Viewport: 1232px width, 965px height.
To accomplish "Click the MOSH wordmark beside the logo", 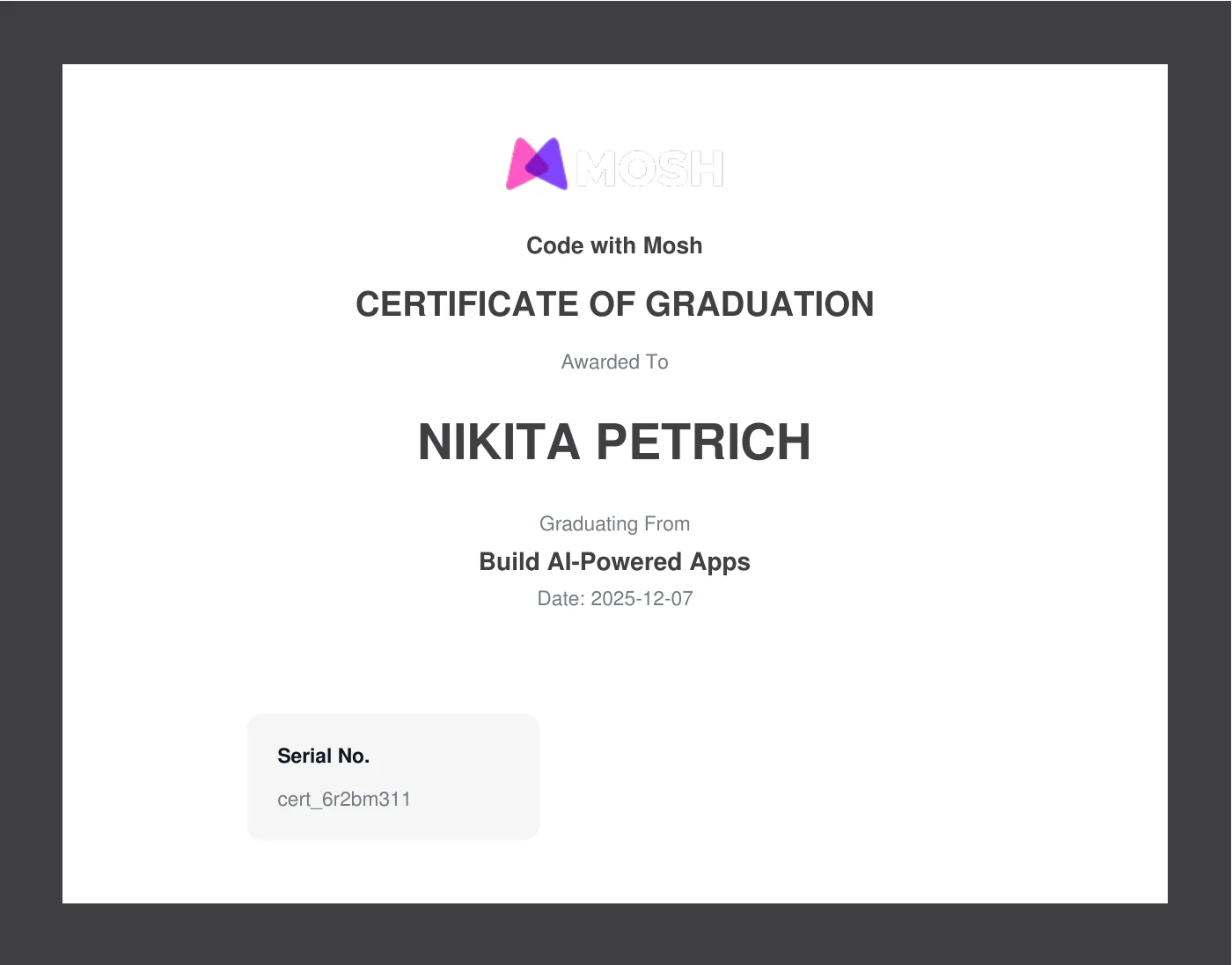I will coord(649,168).
